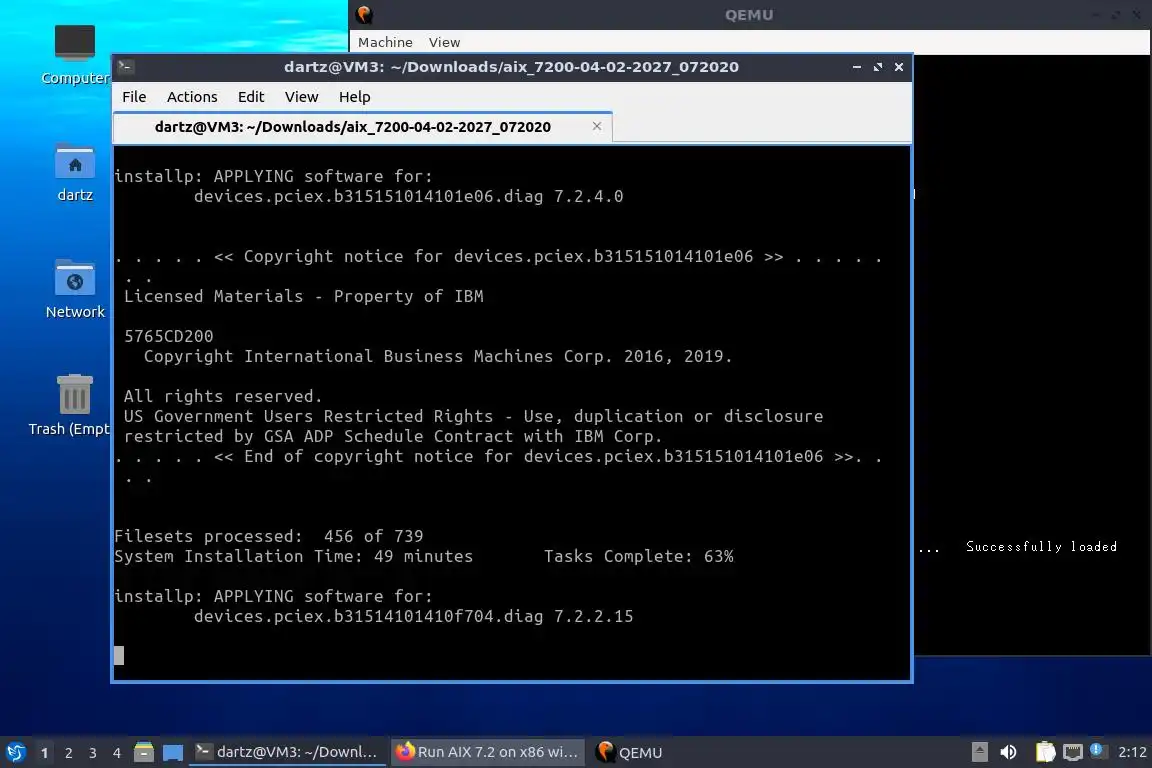This screenshot has width=1152, height=768.
Task: Switch to workspace 1
Action: pos(45,753)
